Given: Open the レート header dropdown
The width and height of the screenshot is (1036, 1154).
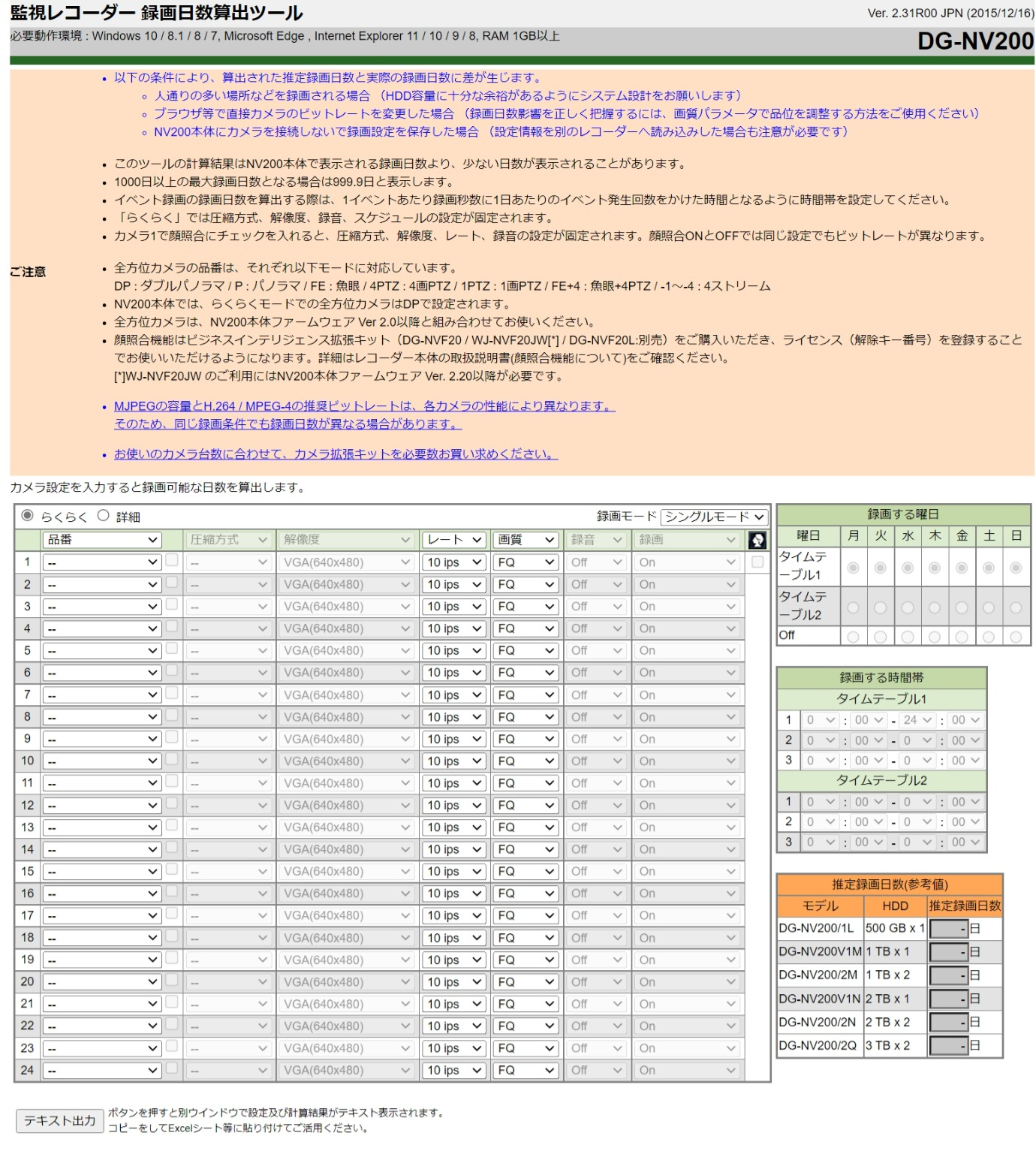Looking at the screenshot, I should click(453, 540).
